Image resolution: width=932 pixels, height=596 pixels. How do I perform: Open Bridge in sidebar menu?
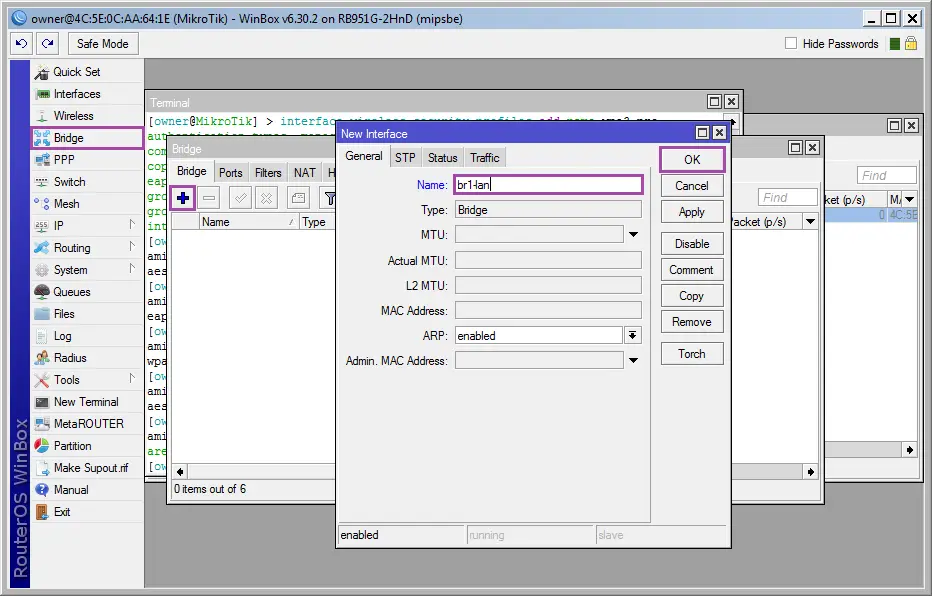click(x=87, y=138)
